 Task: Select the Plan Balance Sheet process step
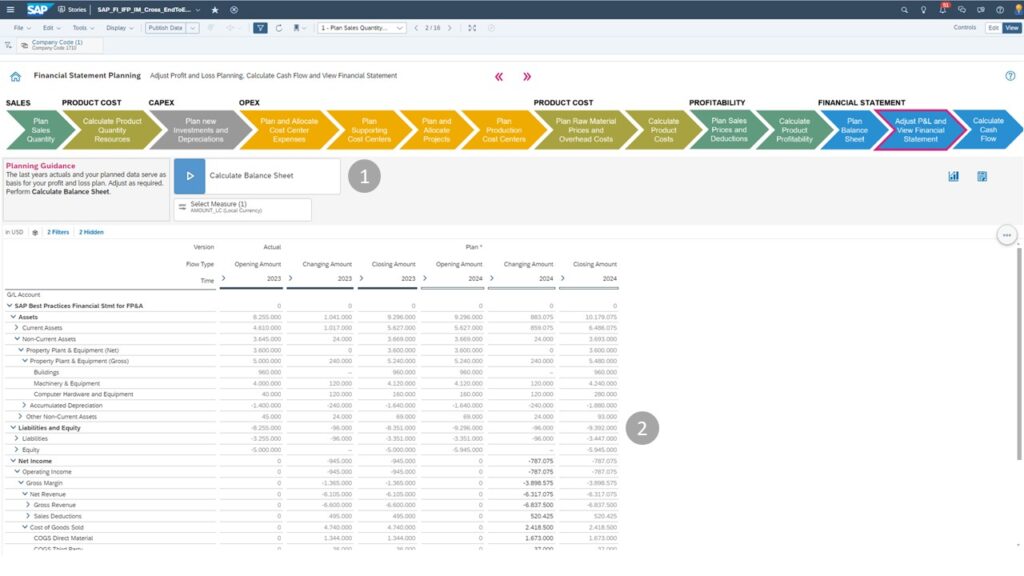click(x=854, y=130)
